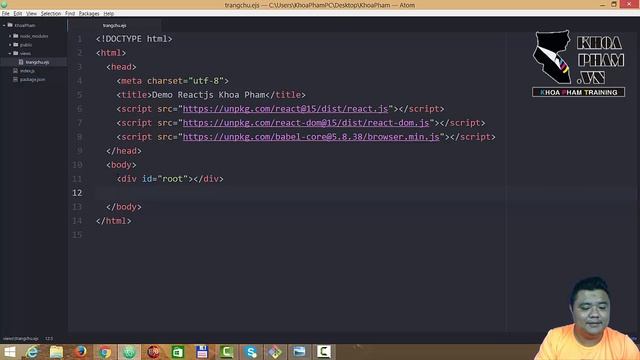This screenshot has height=360, width=640.
Task: Click line number 15 in gutter
Action: coord(77,235)
